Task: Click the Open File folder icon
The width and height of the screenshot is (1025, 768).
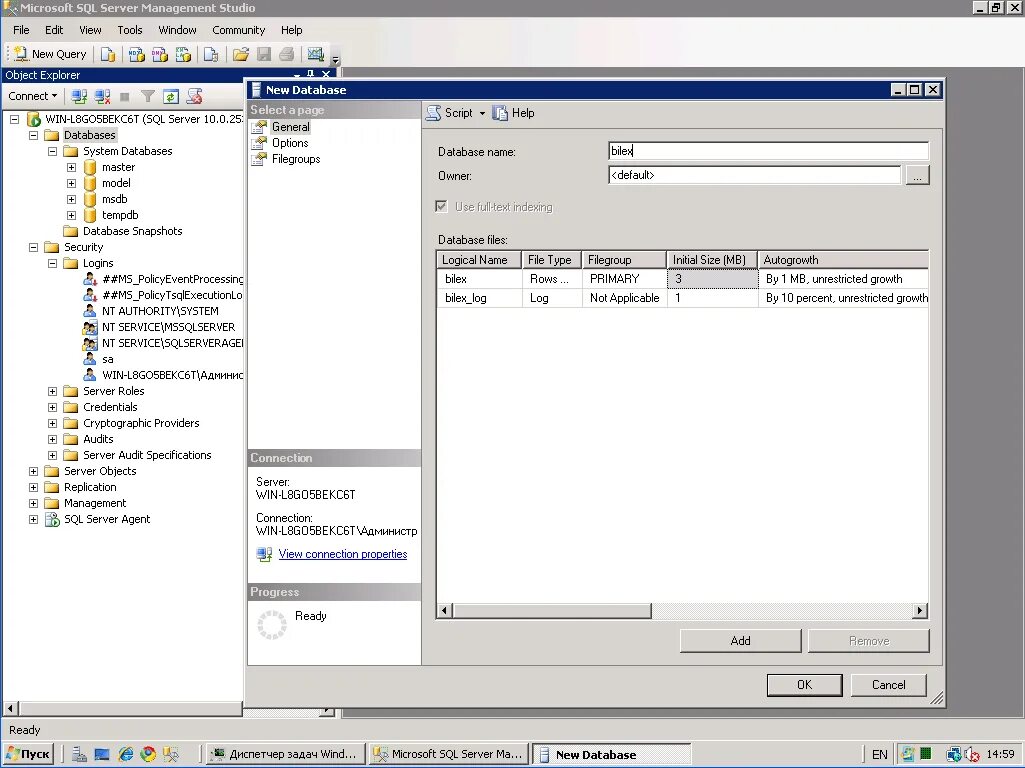Action: [241, 54]
